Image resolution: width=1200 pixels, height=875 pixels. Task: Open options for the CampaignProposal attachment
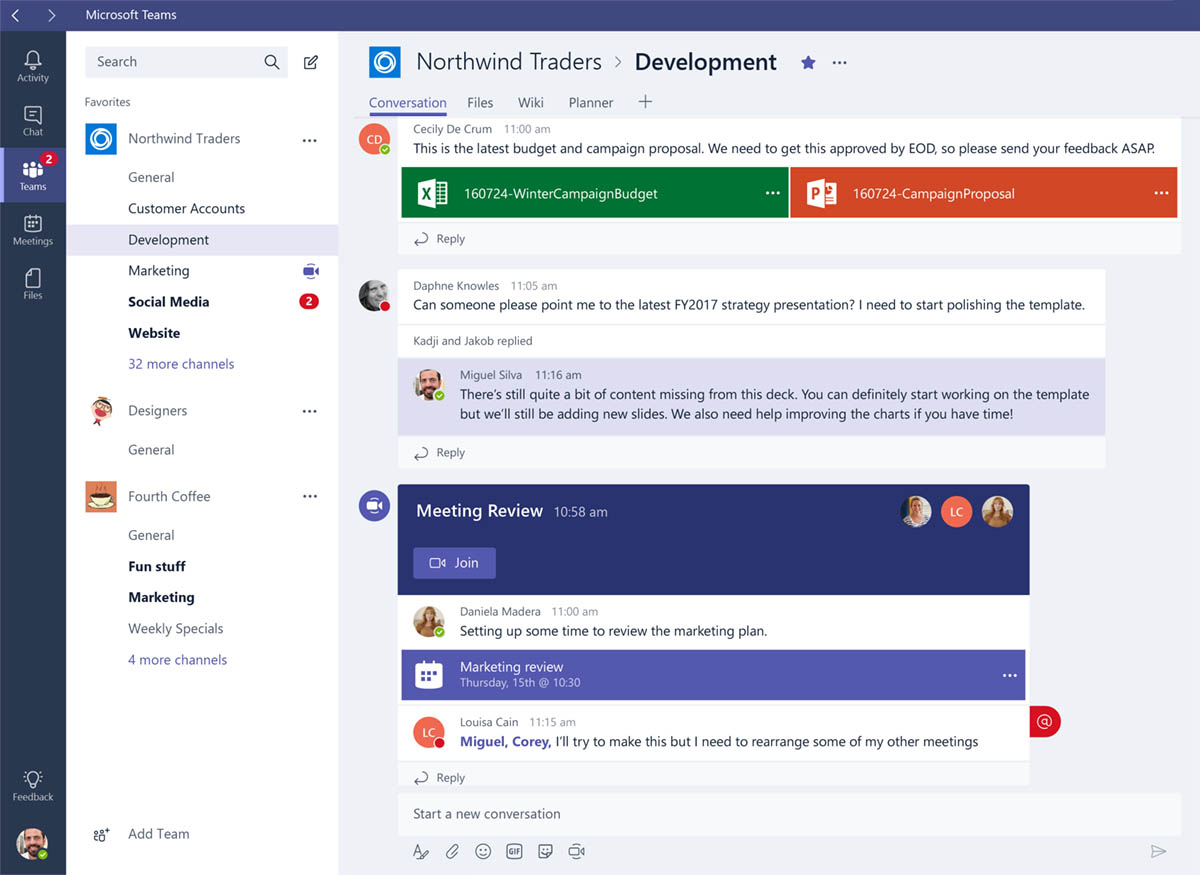tap(1160, 193)
